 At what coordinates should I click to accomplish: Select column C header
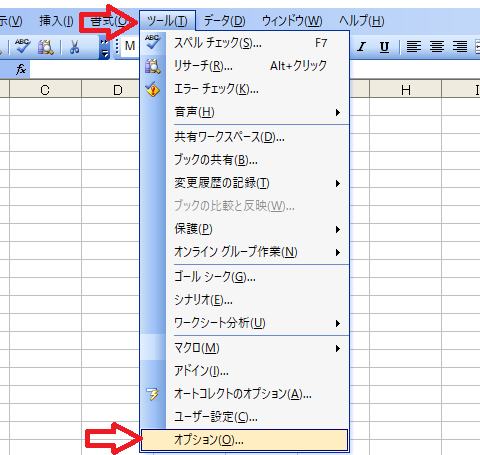(x=45, y=90)
